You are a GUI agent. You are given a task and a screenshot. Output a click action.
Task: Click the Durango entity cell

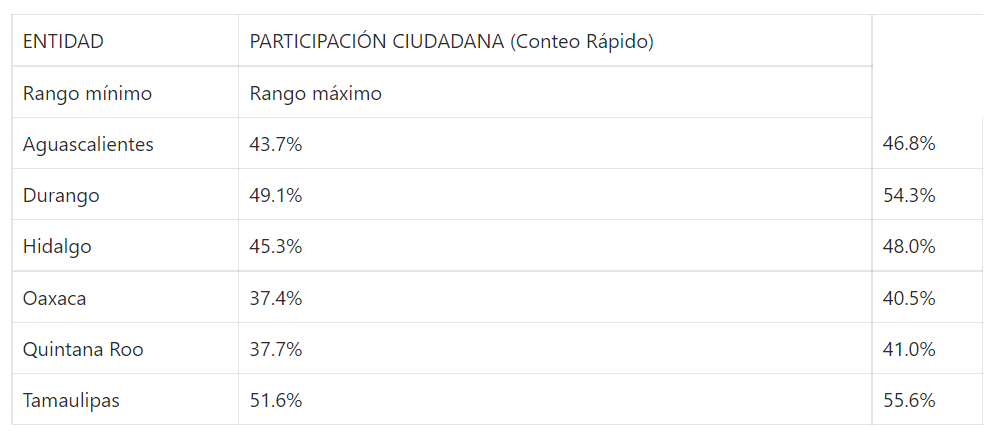click(x=61, y=196)
